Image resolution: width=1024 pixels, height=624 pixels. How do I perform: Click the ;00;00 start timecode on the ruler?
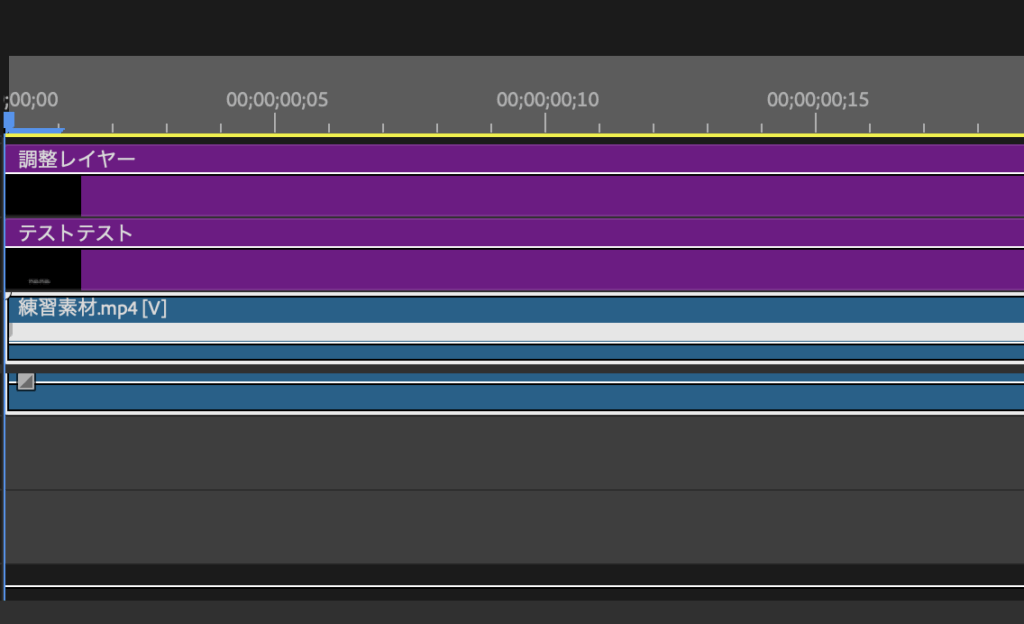coord(34,101)
